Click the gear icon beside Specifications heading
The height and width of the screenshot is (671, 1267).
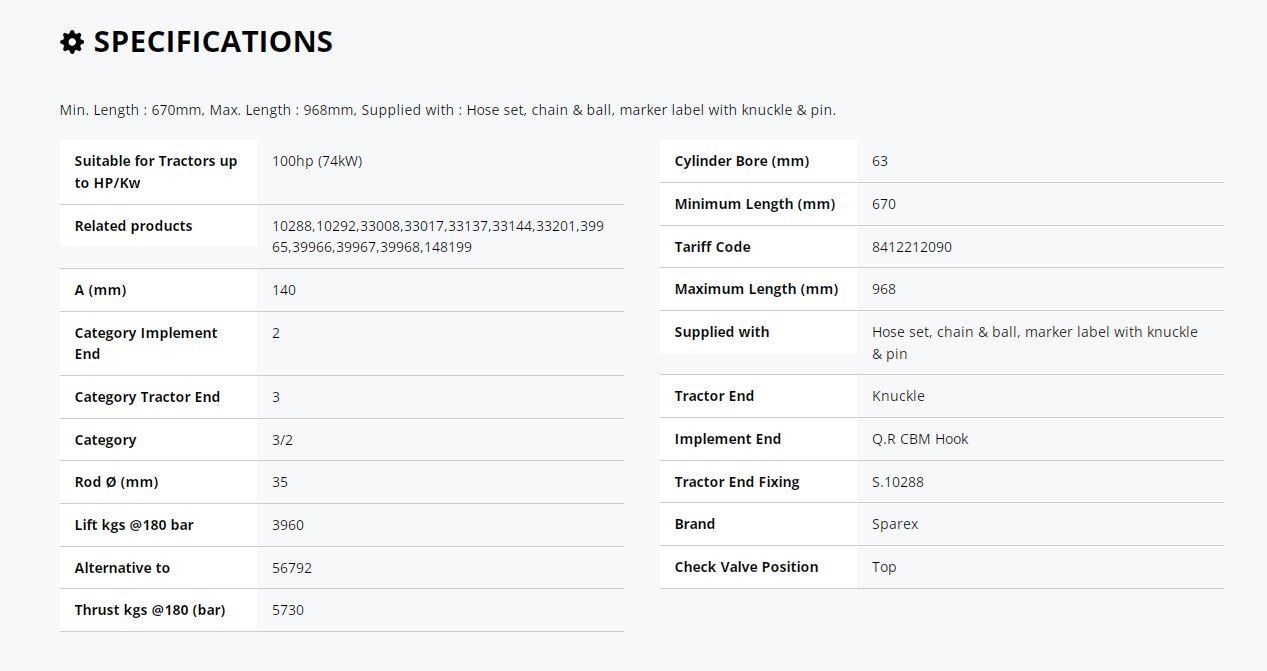[72, 42]
